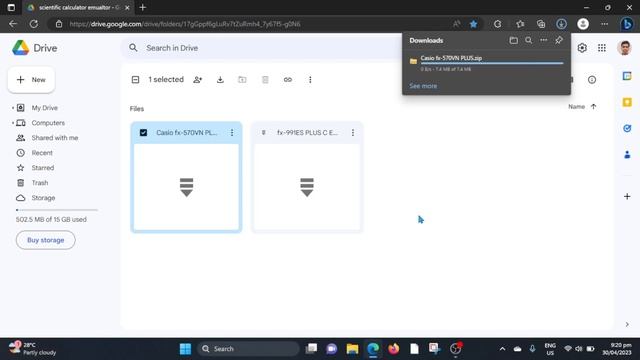
Task: Uncheck the Casio fx-570VN PLUS file checkbox
Action: pyautogui.click(x=143, y=133)
